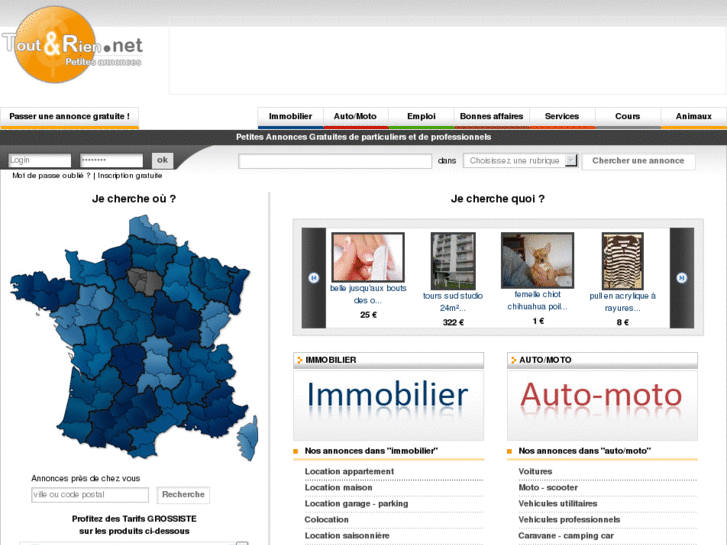
Task: Click the large Immobilier banner
Action: click(x=389, y=405)
